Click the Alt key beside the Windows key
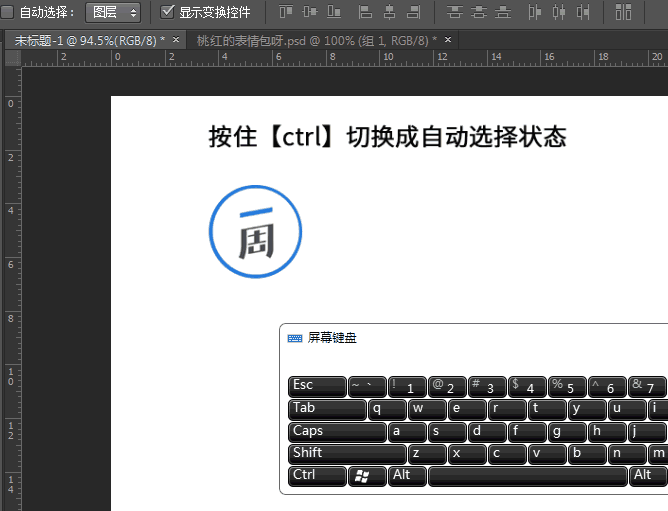The image size is (668, 511). point(407,476)
